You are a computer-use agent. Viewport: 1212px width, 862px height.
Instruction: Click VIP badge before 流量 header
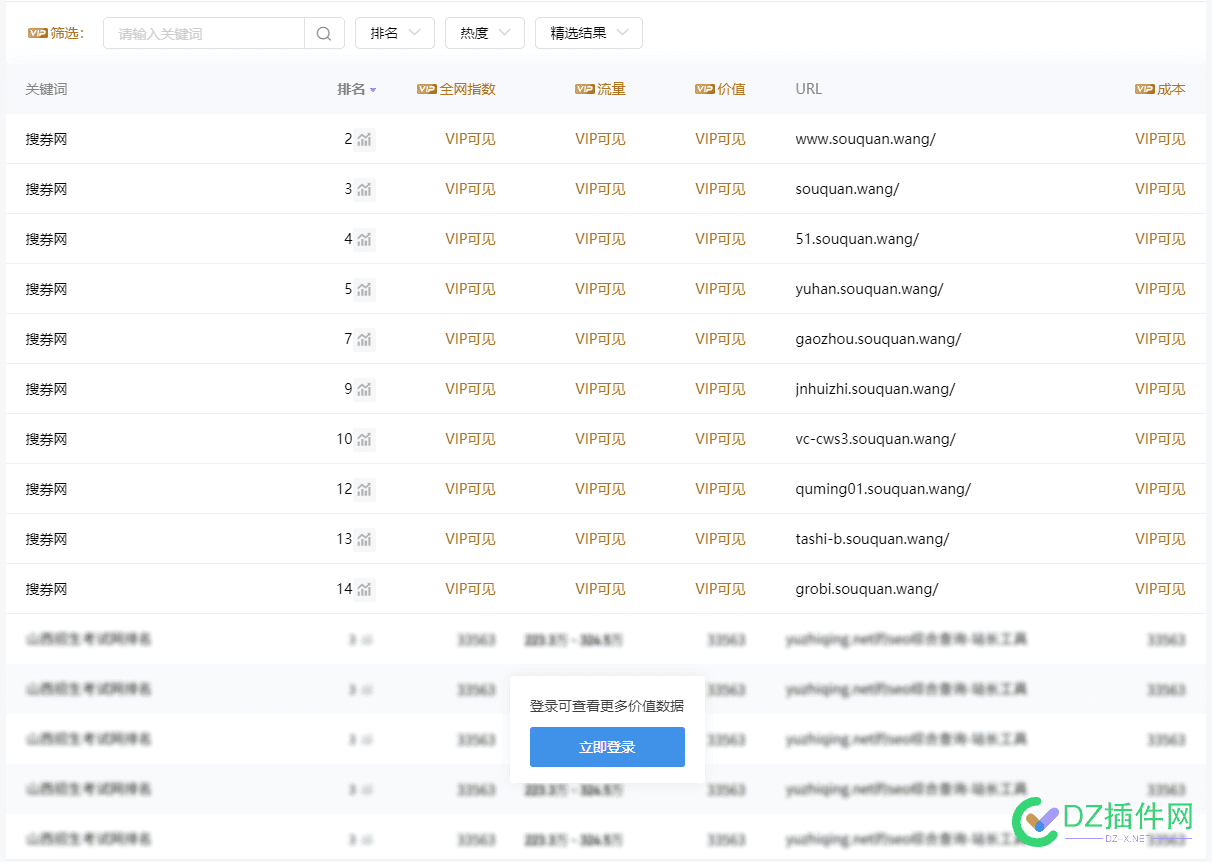coord(584,89)
